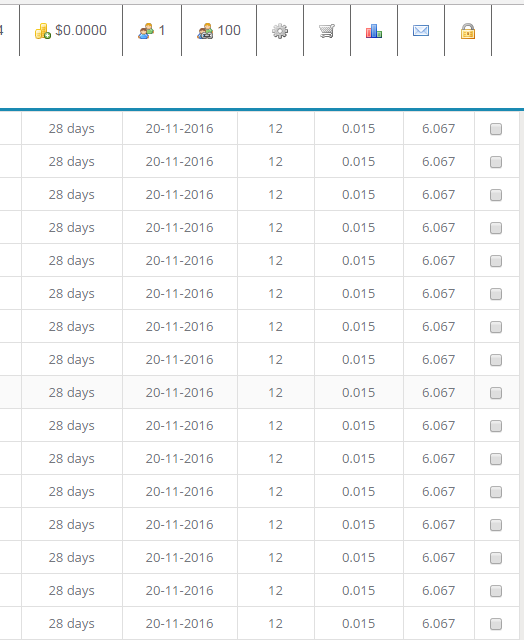524x640 pixels.
Task: Open rented referrals icon showing 100
Action: (205, 31)
